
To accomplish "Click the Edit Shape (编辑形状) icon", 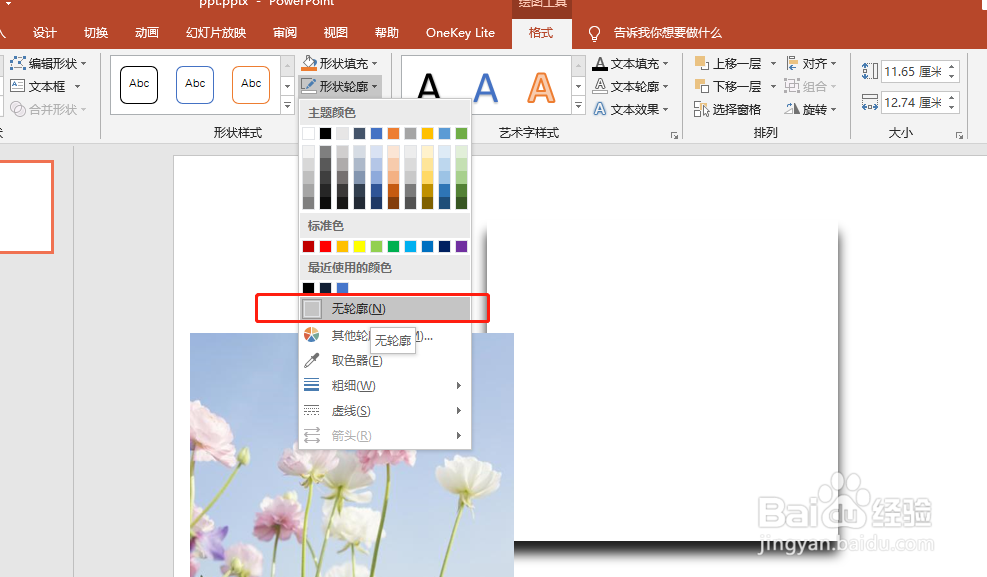I will point(18,63).
